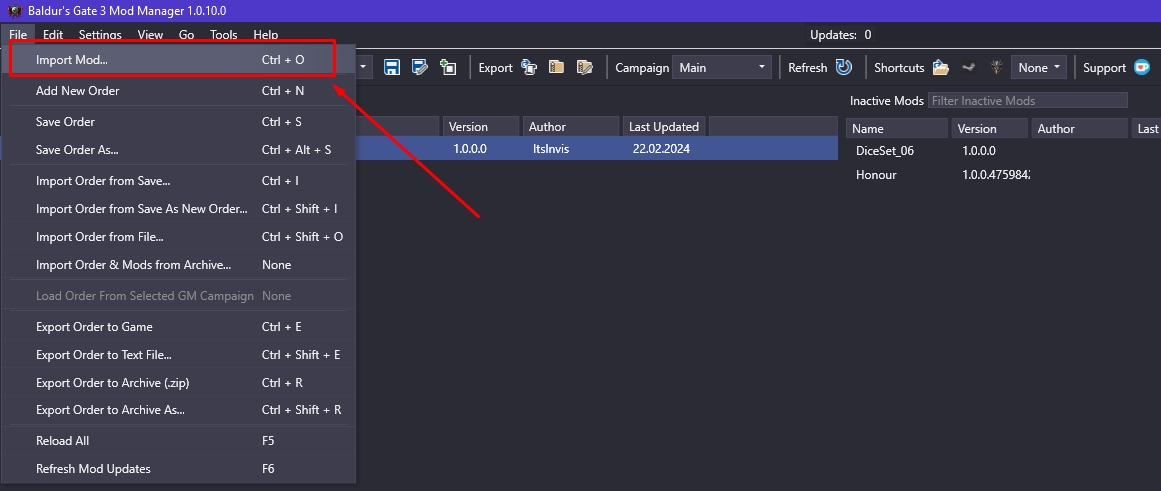Viewport: 1161px width, 491px height.
Task: Select Refresh Mod Updates entry
Action: (x=178, y=469)
